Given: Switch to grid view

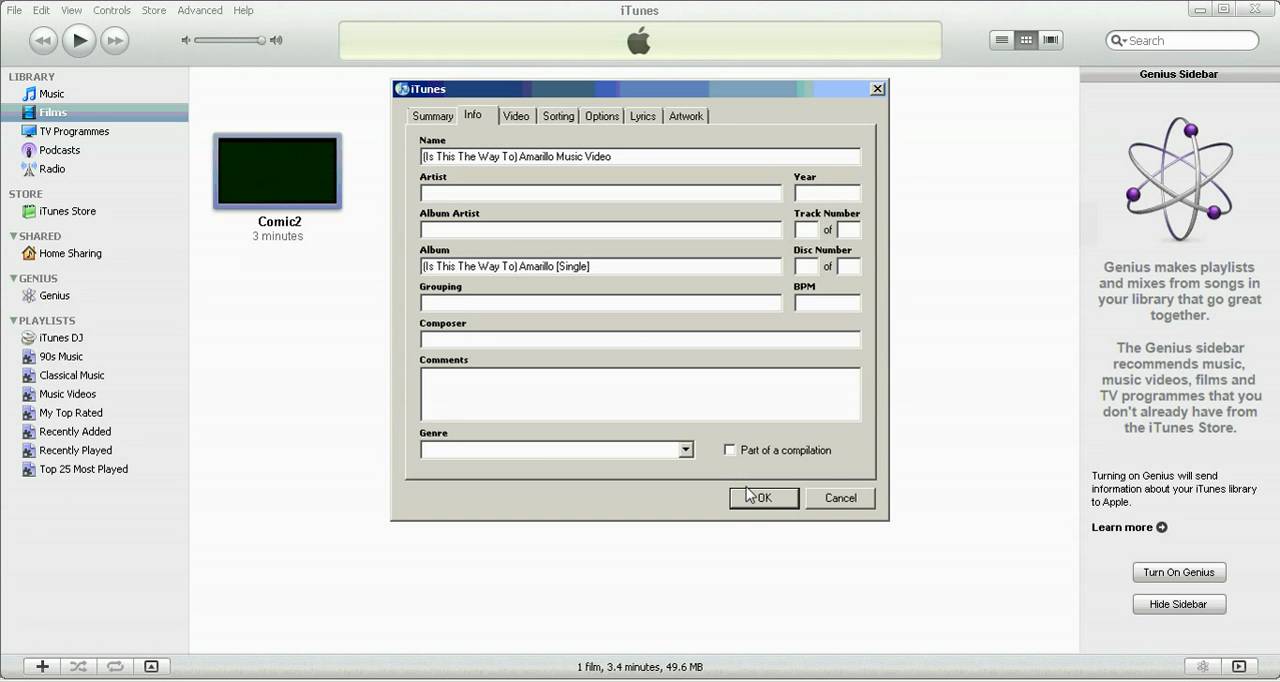Looking at the screenshot, I should click(x=1026, y=40).
